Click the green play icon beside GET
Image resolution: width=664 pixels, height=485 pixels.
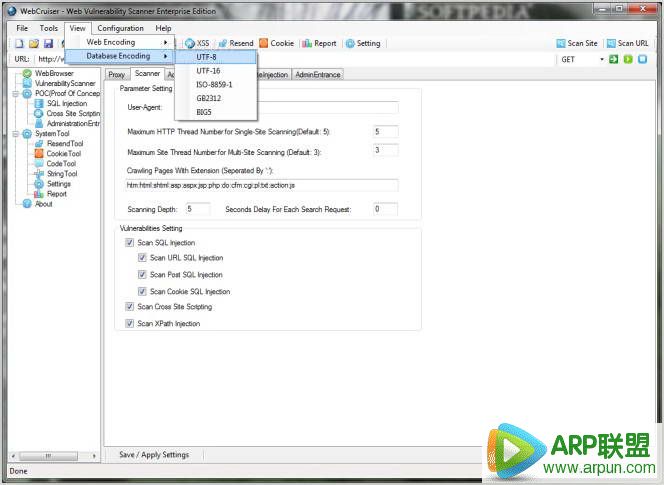point(628,59)
